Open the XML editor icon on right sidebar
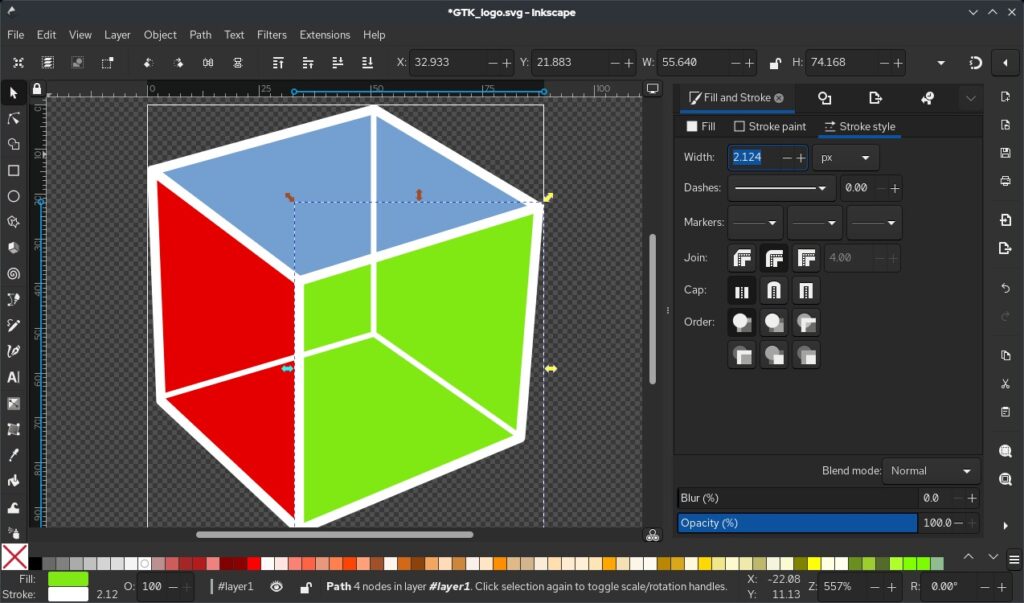The image size is (1024, 603). click(x=1006, y=411)
